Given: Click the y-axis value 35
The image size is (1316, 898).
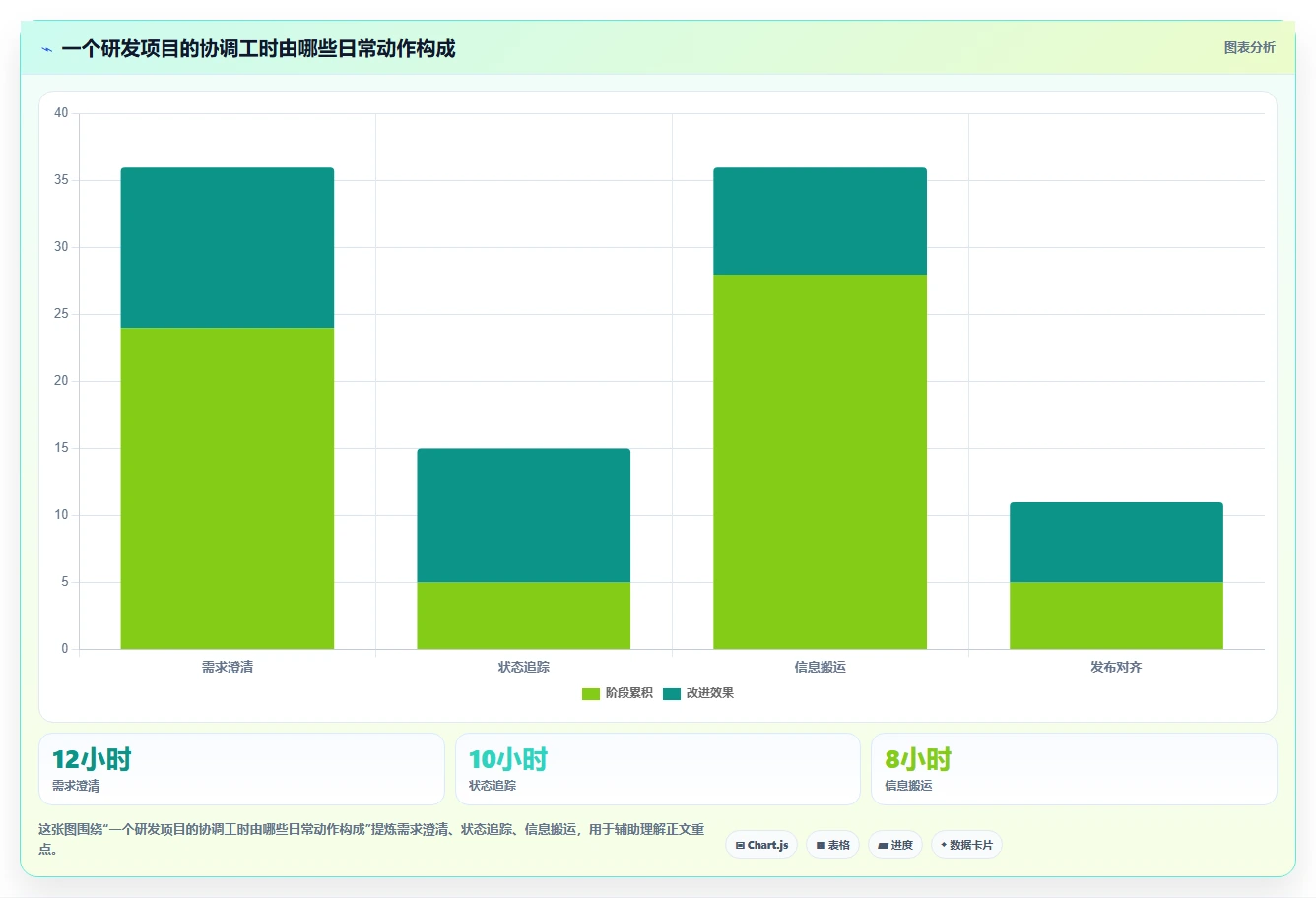Looking at the screenshot, I should [61, 180].
